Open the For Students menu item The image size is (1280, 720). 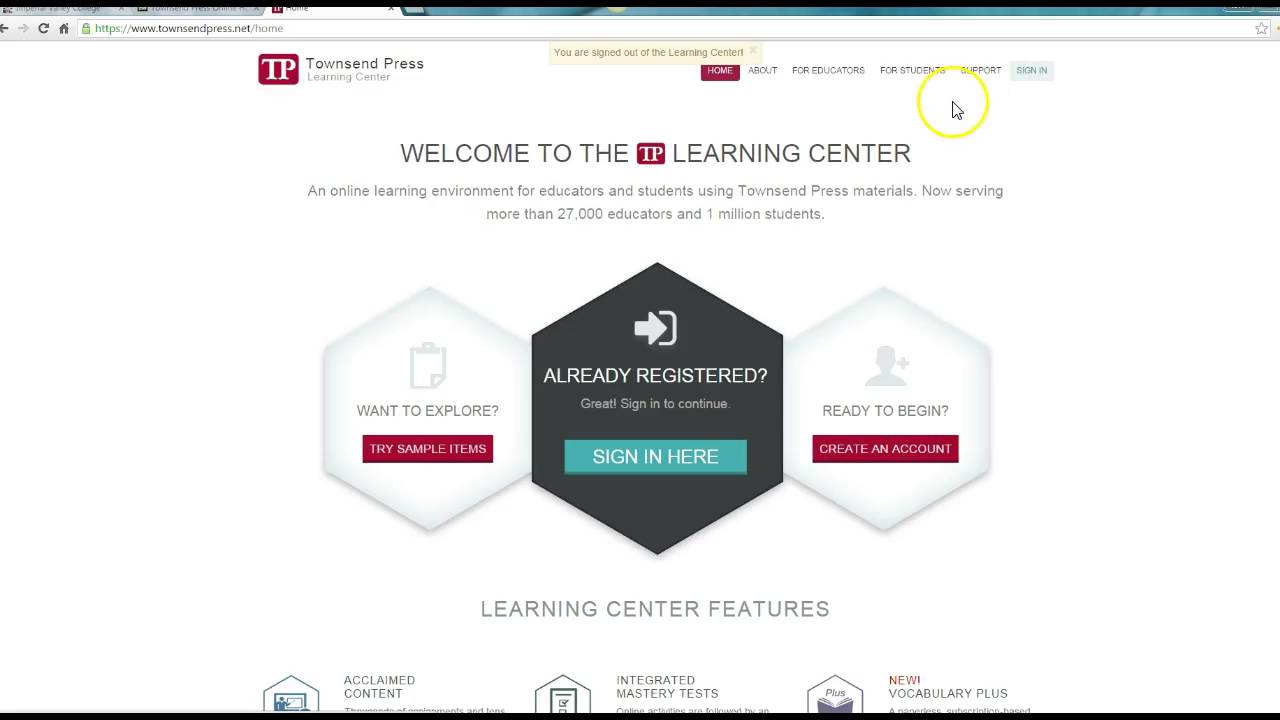coord(912,71)
